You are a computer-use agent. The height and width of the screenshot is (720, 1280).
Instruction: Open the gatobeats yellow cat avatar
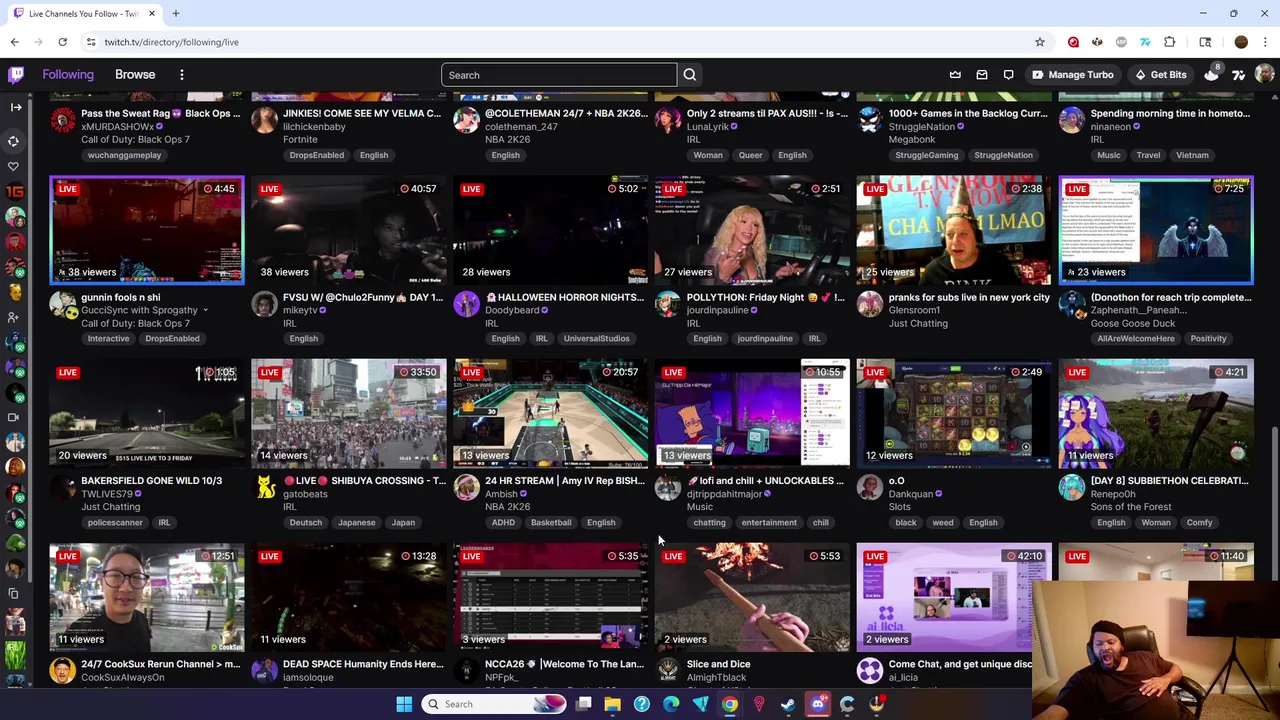(x=265, y=487)
